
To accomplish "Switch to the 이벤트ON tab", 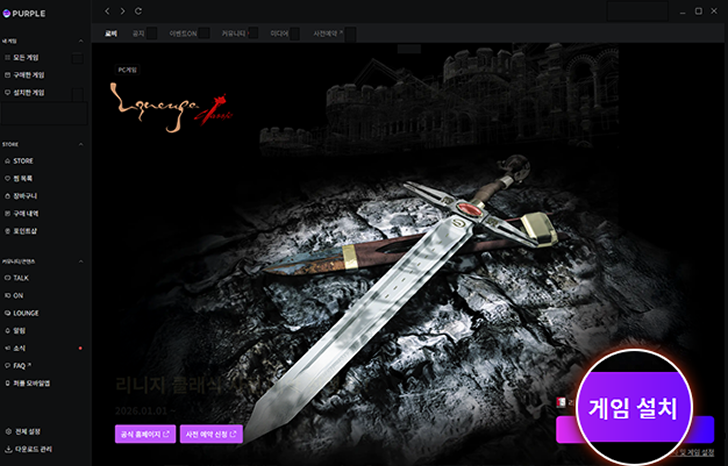I will (x=183, y=33).
